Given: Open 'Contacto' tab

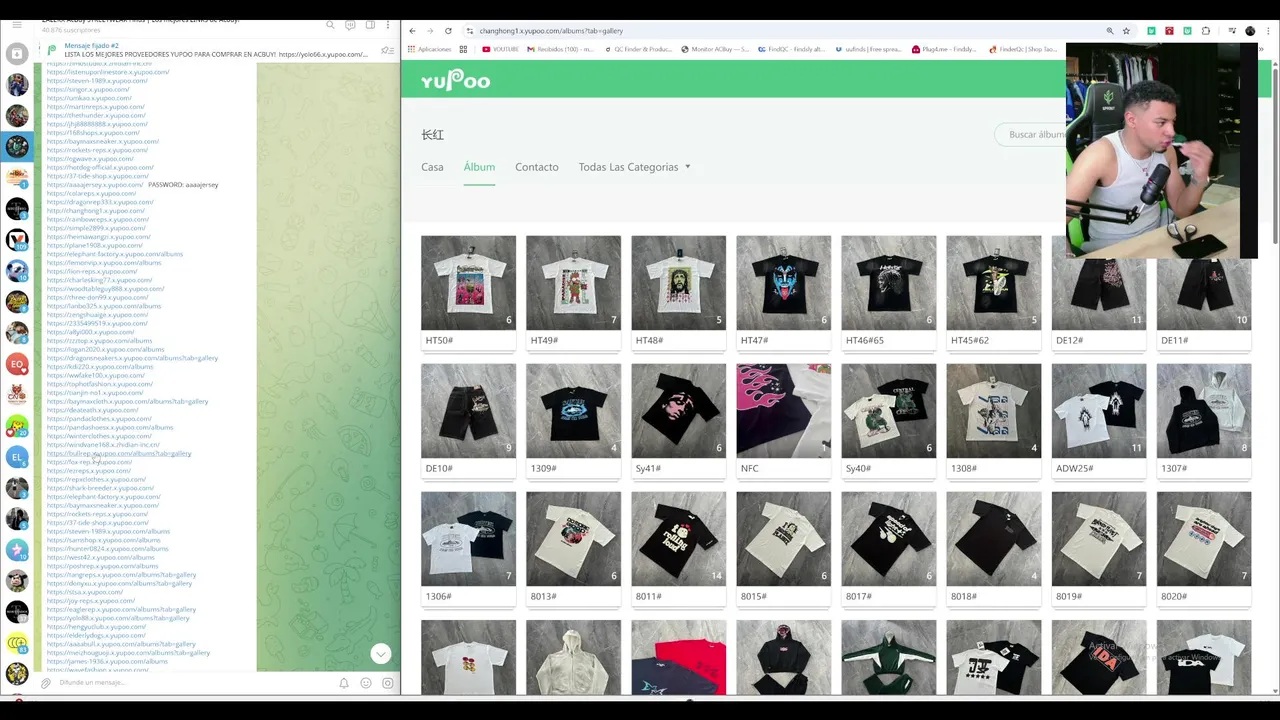Looking at the screenshot, I should click(537, 167).
